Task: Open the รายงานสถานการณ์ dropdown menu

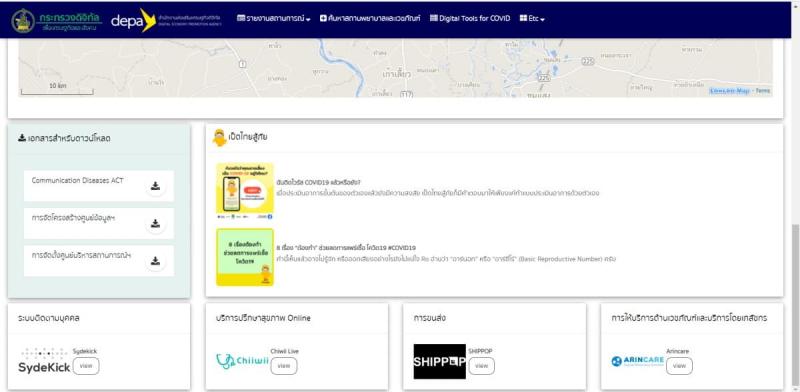Action: pyautogui.click(x=273, y=18)
